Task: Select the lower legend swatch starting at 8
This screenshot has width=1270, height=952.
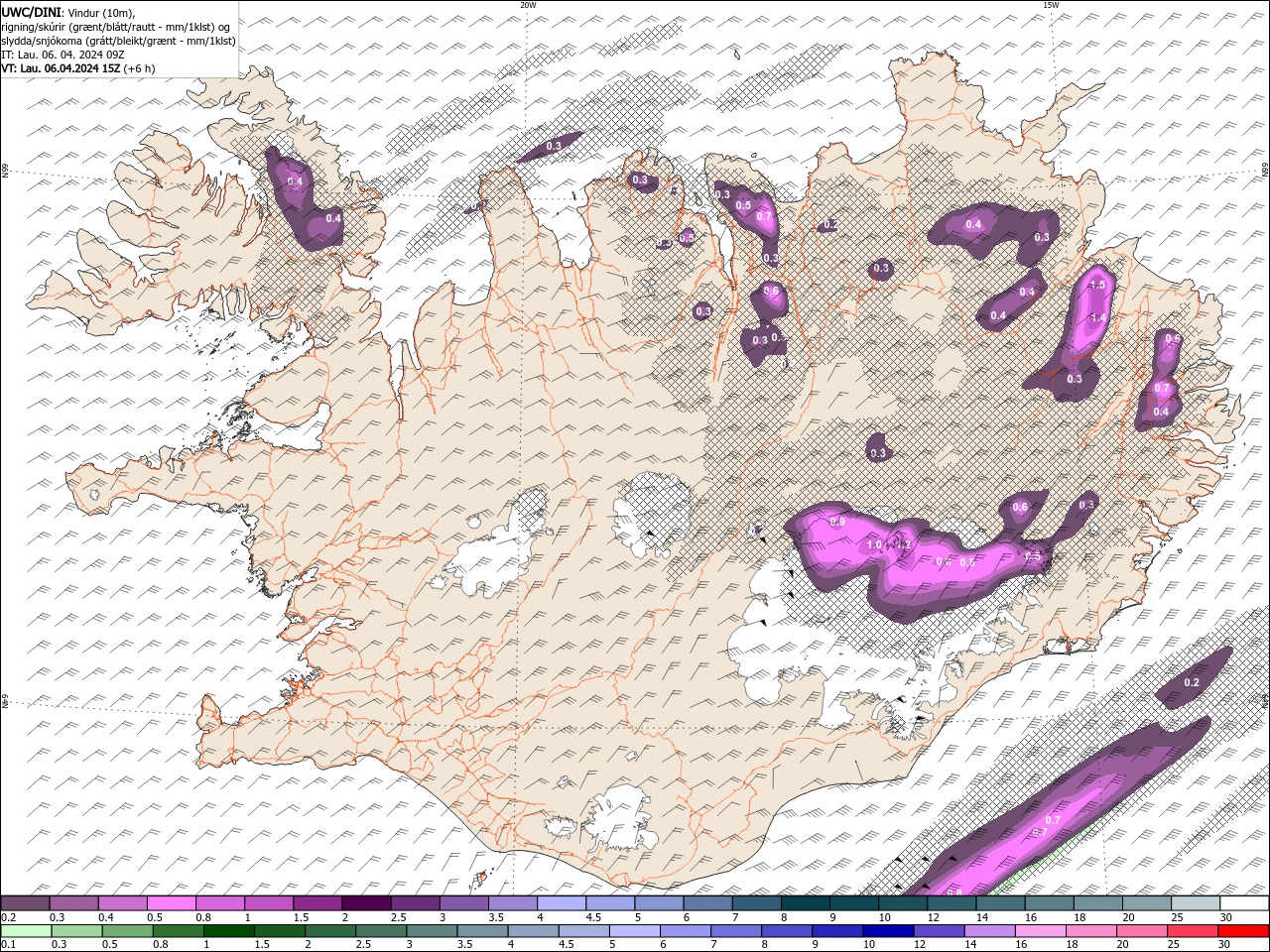Action: (x=787, y=931)
